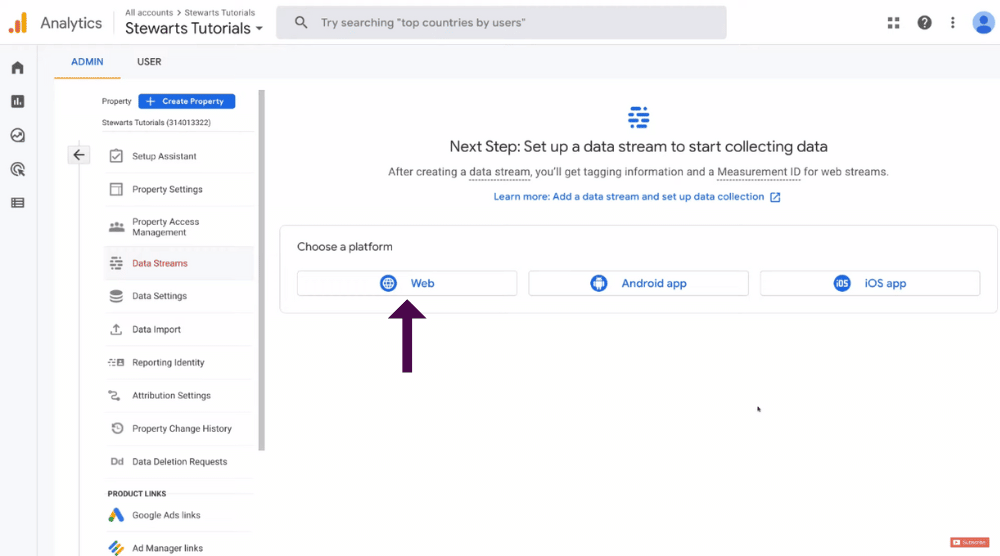Open Configure icon in left rail
Screen dimensions: 1000x556
(x=17, y=203)
